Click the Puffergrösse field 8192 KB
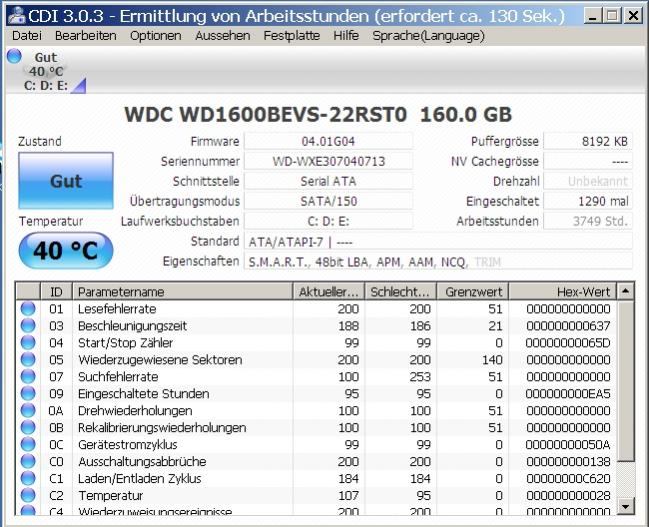649x527 pixels. [588, 141]
